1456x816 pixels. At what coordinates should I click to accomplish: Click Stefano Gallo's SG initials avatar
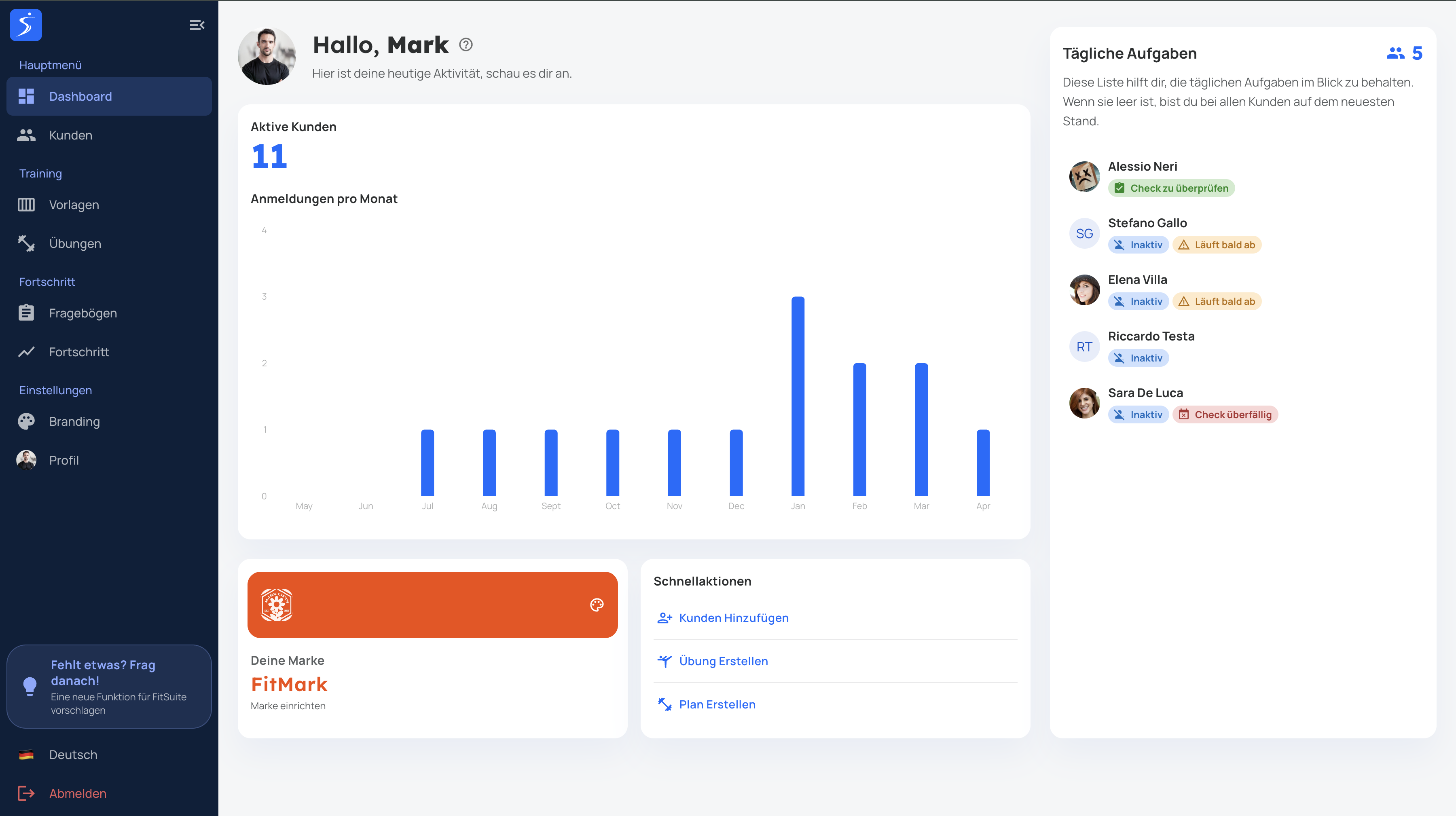pos(1085,233)
